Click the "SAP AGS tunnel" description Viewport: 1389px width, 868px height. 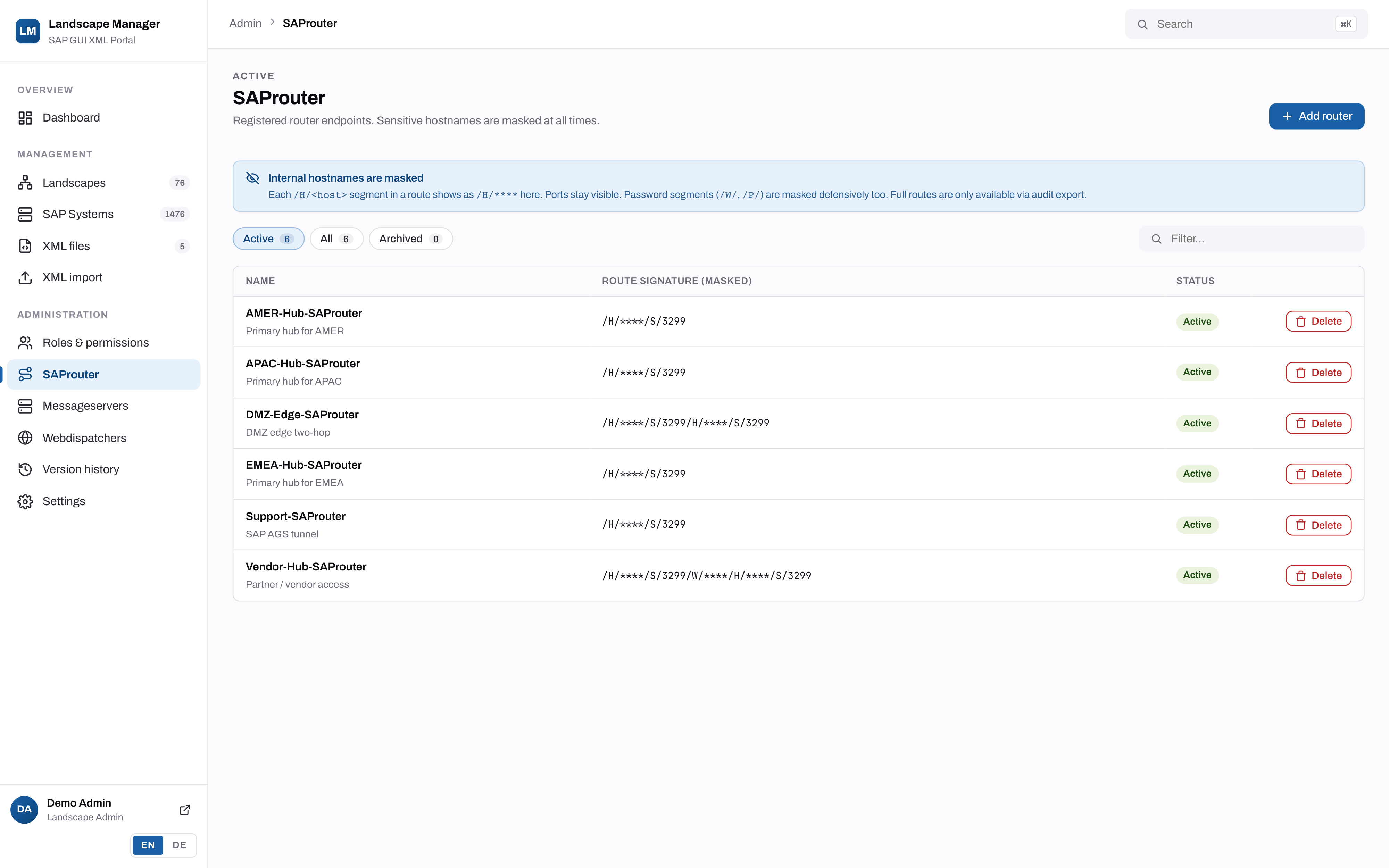coord(282,534)
